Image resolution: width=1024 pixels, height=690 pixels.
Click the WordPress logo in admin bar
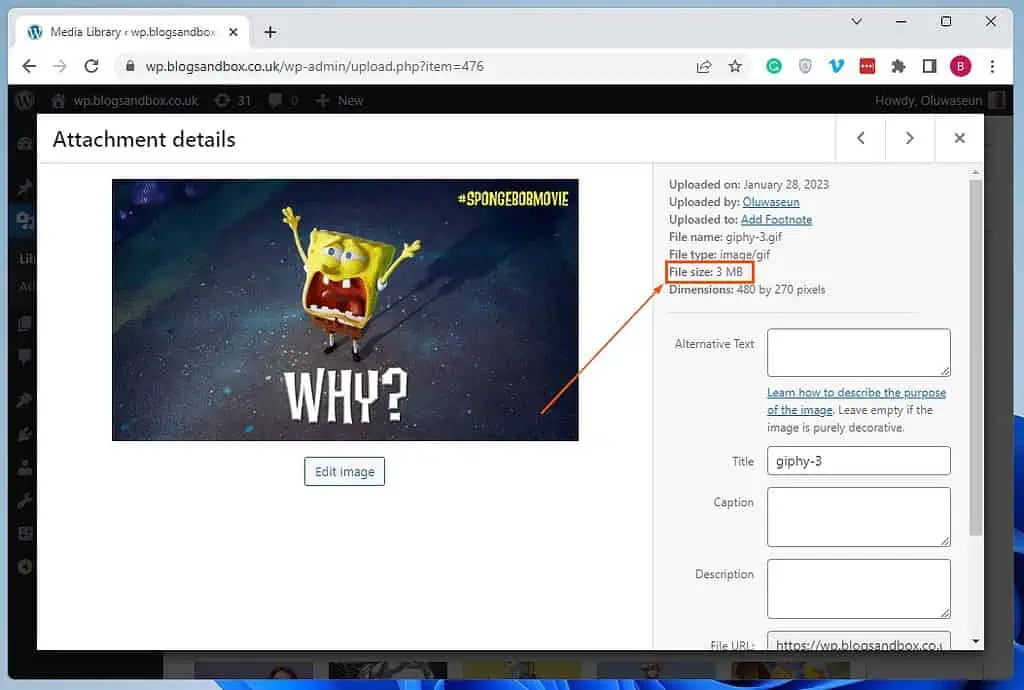click(x=24, y=101)
